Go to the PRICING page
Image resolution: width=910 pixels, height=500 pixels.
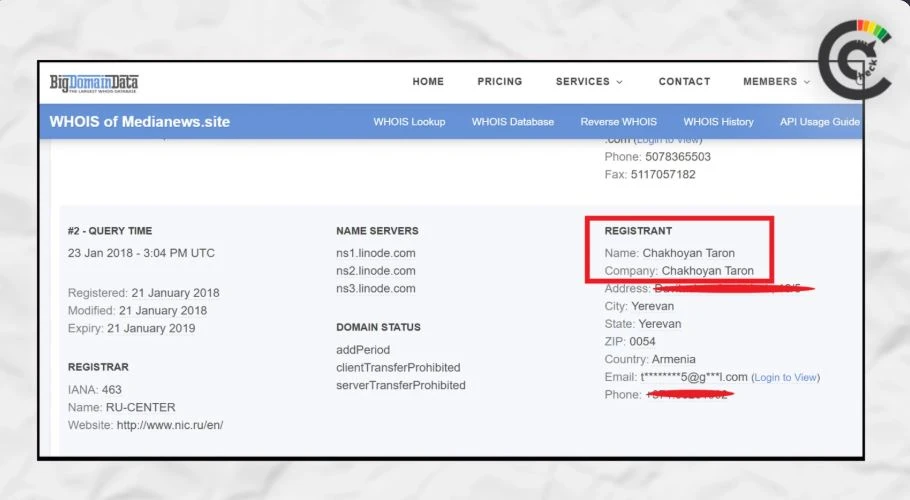[500, 82]
